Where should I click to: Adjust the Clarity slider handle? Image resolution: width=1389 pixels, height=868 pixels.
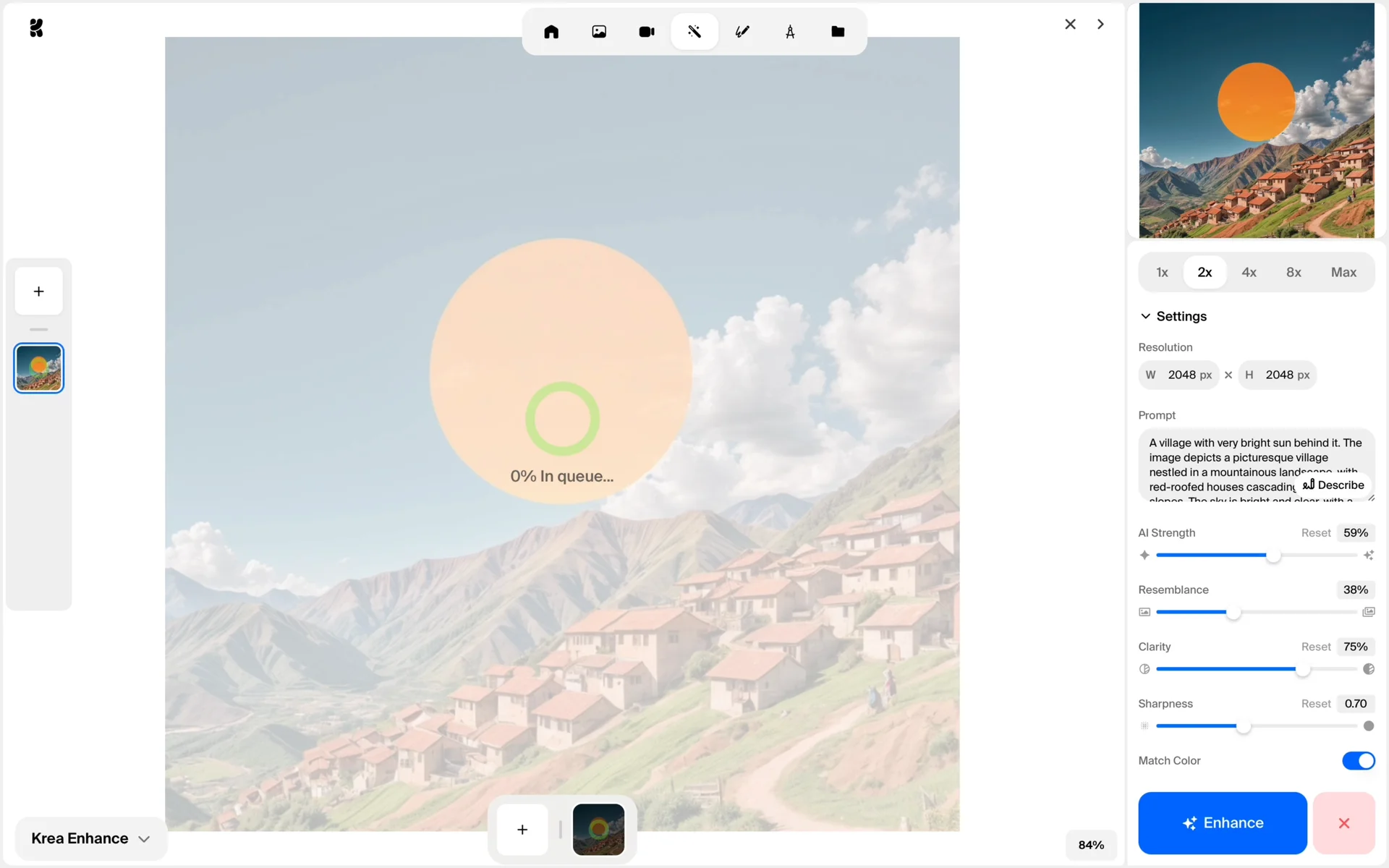1302,669
